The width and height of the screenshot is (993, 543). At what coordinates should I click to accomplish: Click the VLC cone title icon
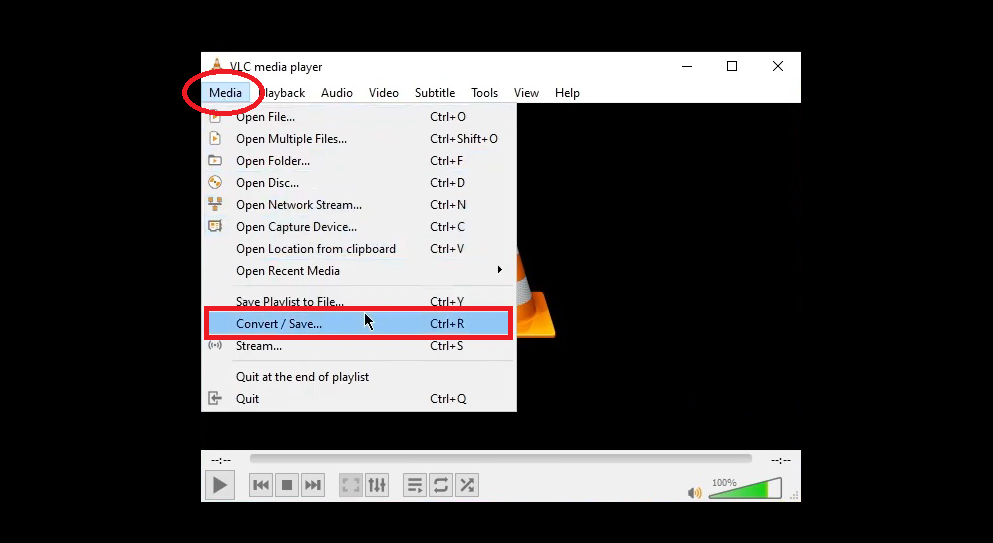point(217,65)
